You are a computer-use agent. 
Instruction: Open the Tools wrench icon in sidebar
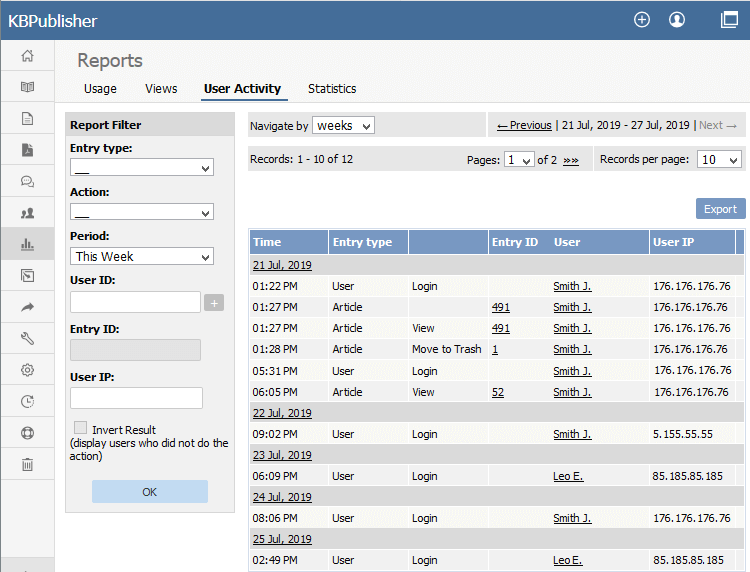tap(27, 339)
